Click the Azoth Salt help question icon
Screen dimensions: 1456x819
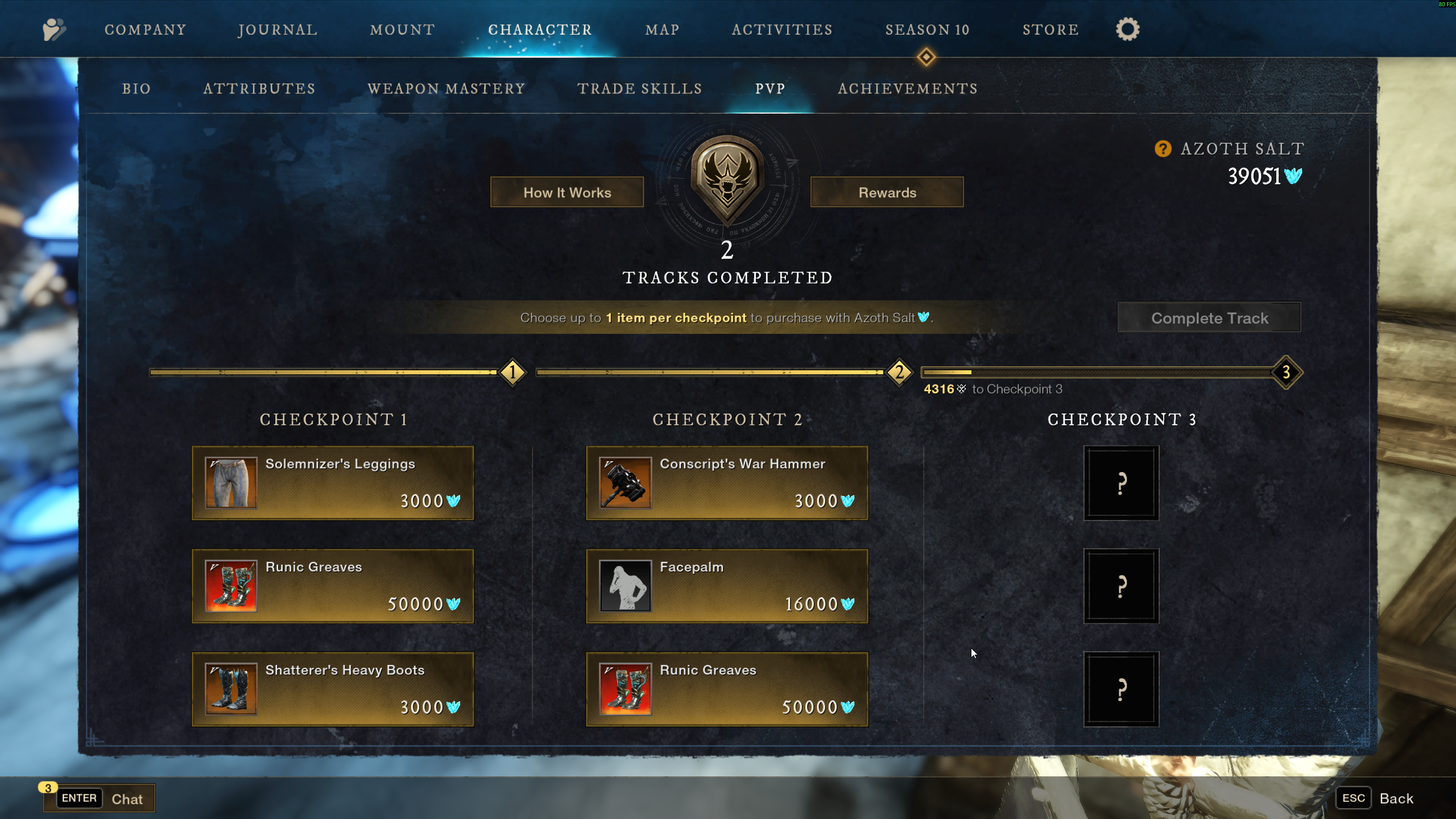point(1163,149)
